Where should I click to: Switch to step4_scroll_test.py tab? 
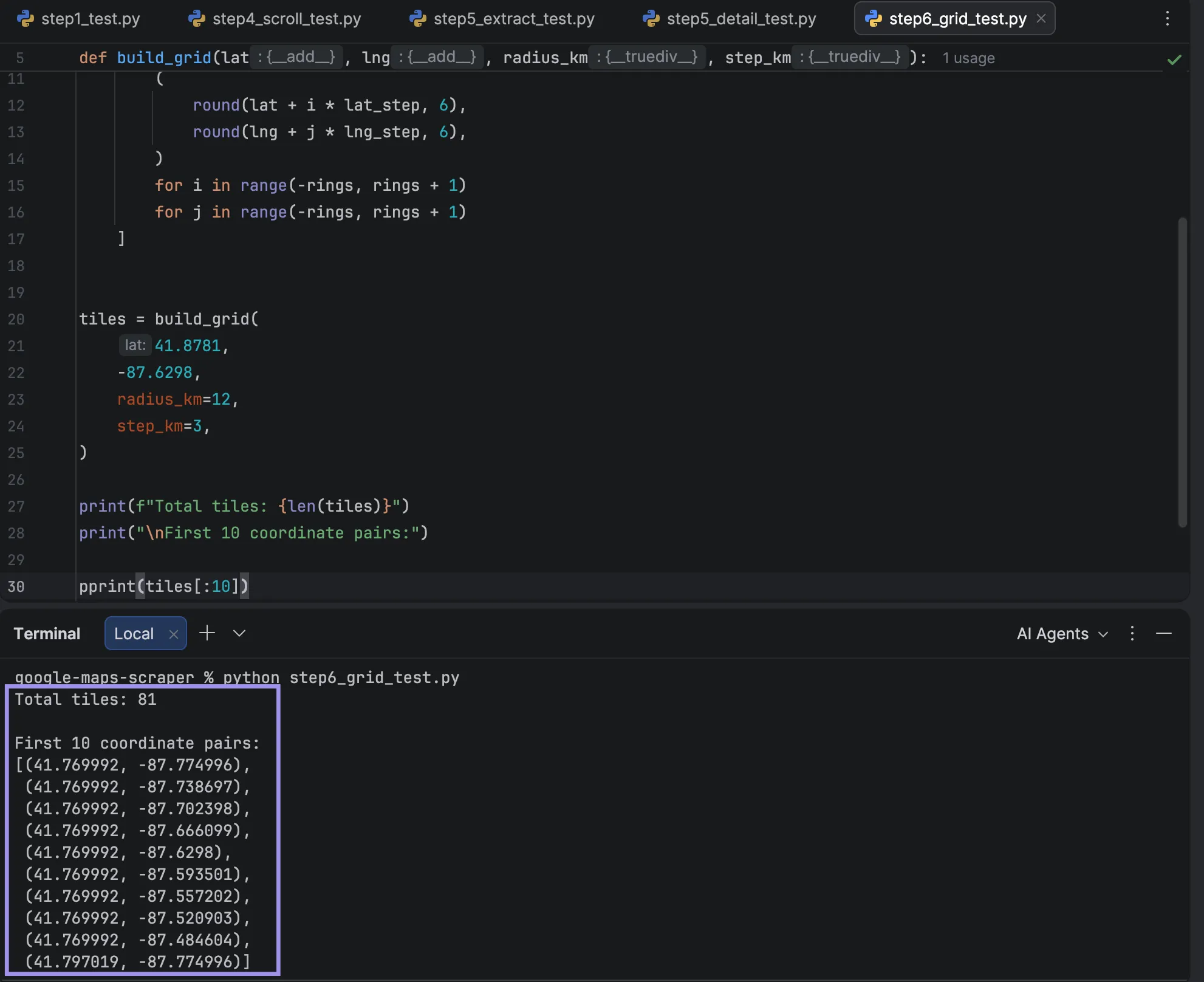(x=275, y=19)
